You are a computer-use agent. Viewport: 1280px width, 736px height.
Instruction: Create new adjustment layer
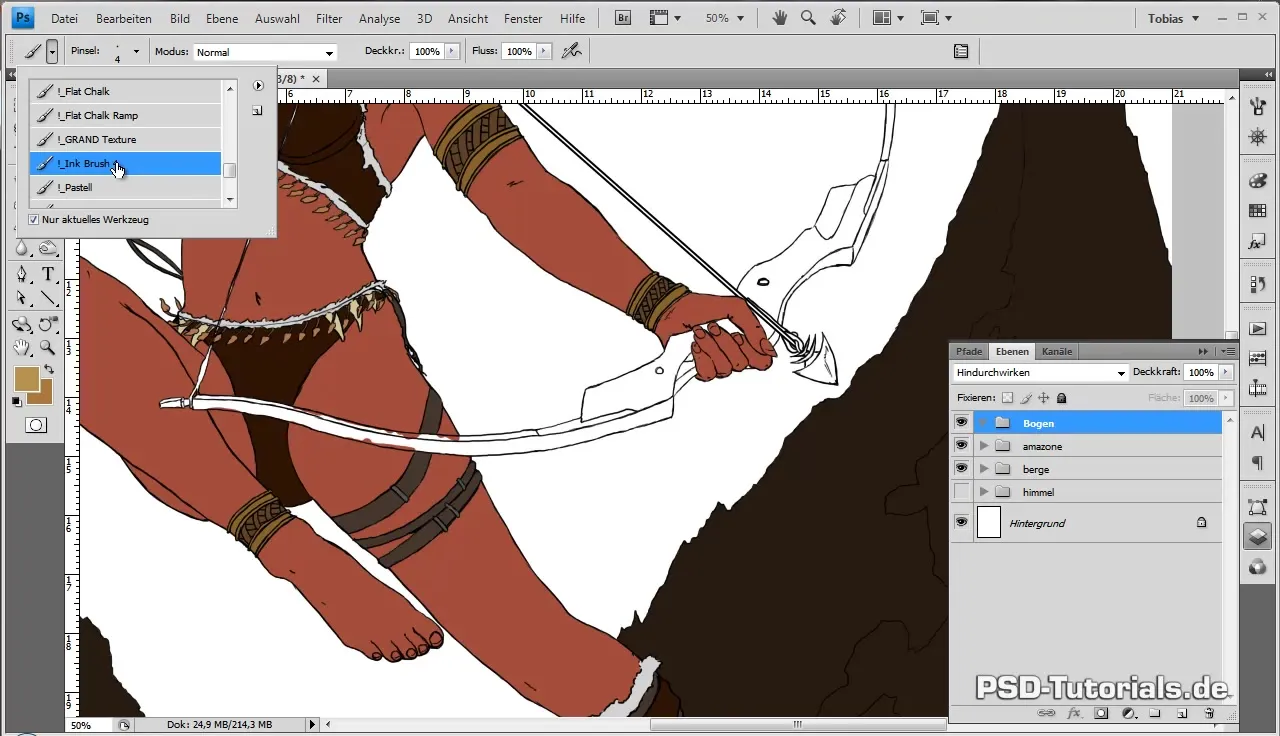pyautogui.click(x=1128, y=713)
